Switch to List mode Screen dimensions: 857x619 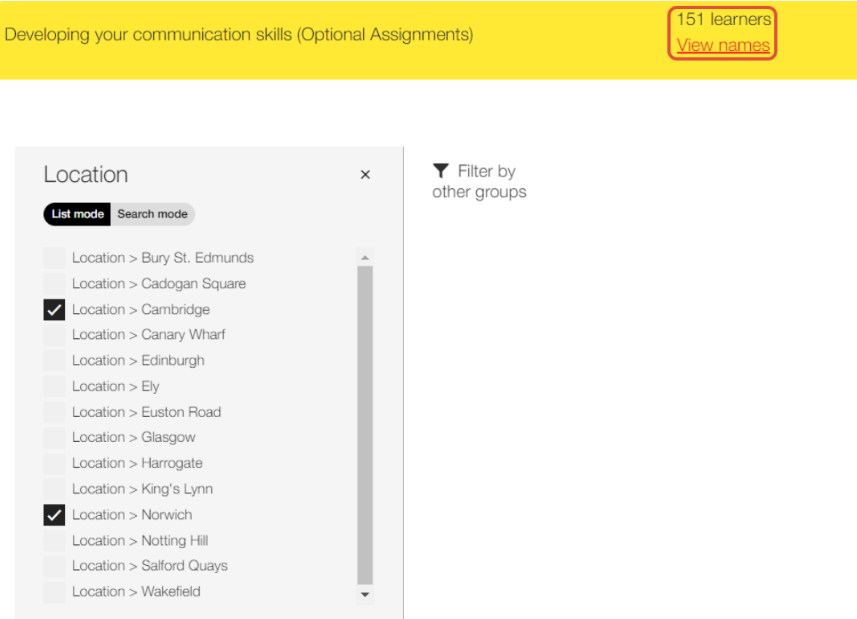pyautogui.click(x=77, y=214)
